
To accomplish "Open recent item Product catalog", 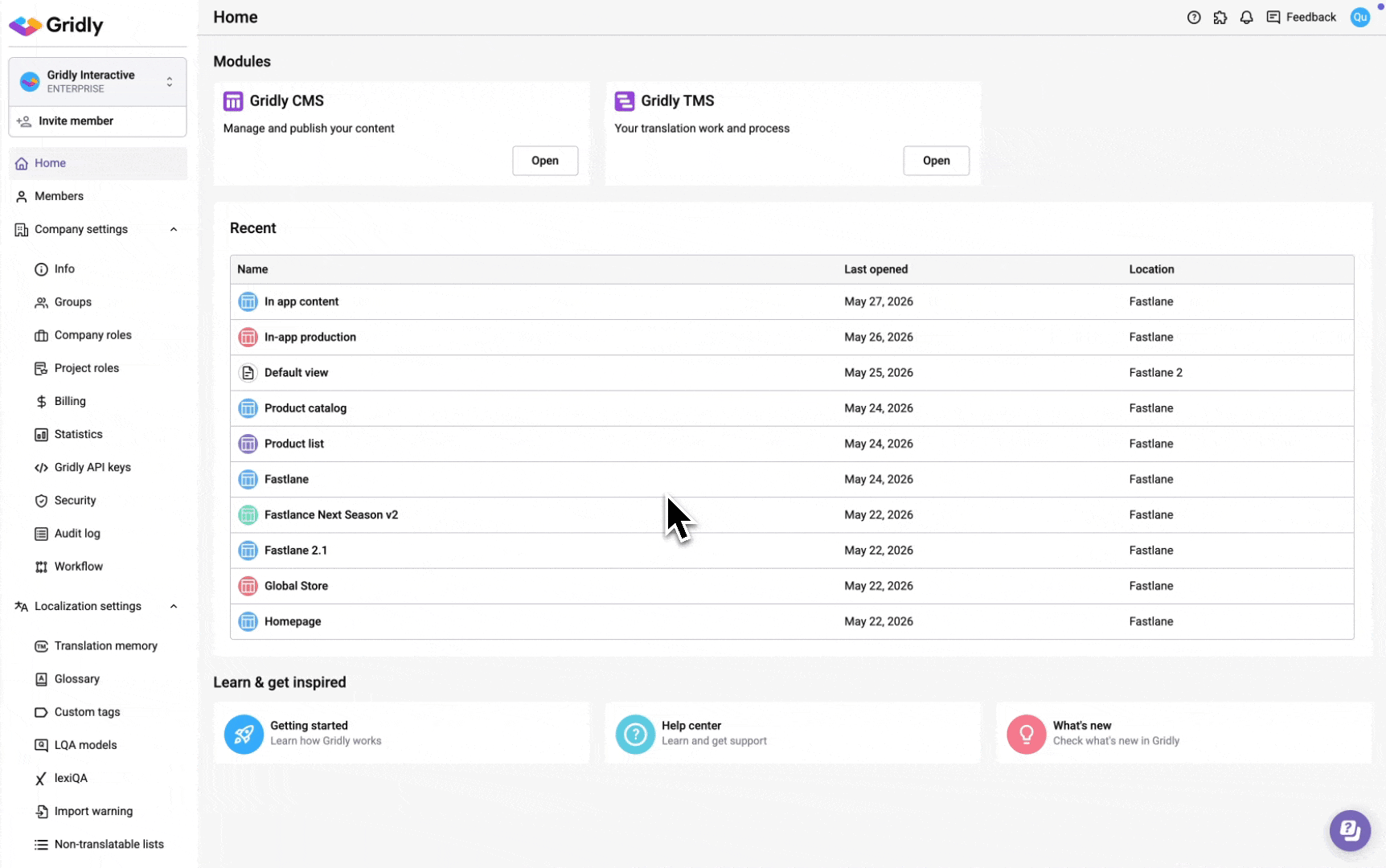I will [x=305, y=408].
